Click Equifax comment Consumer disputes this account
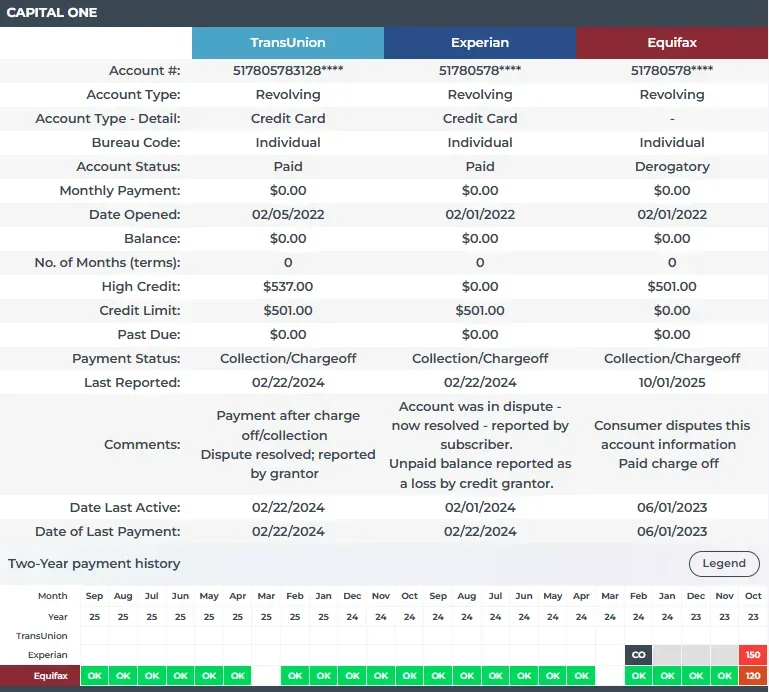 672,435
